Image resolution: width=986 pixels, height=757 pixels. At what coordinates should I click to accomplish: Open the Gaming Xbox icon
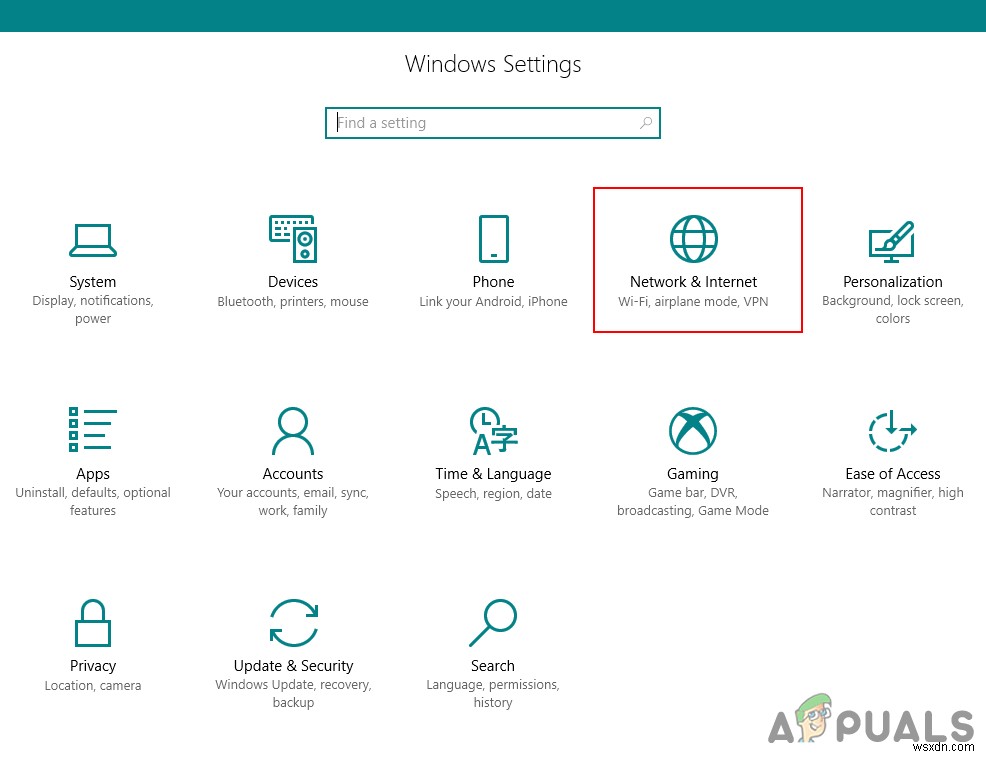pyautogui.click(x=693, y=431)
